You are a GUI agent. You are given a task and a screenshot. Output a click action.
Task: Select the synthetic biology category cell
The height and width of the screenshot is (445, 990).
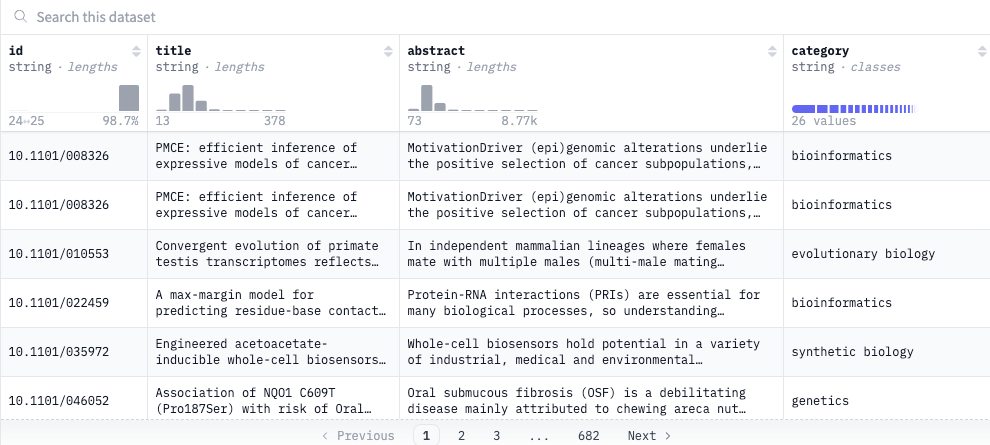click(x=886, y=352)
